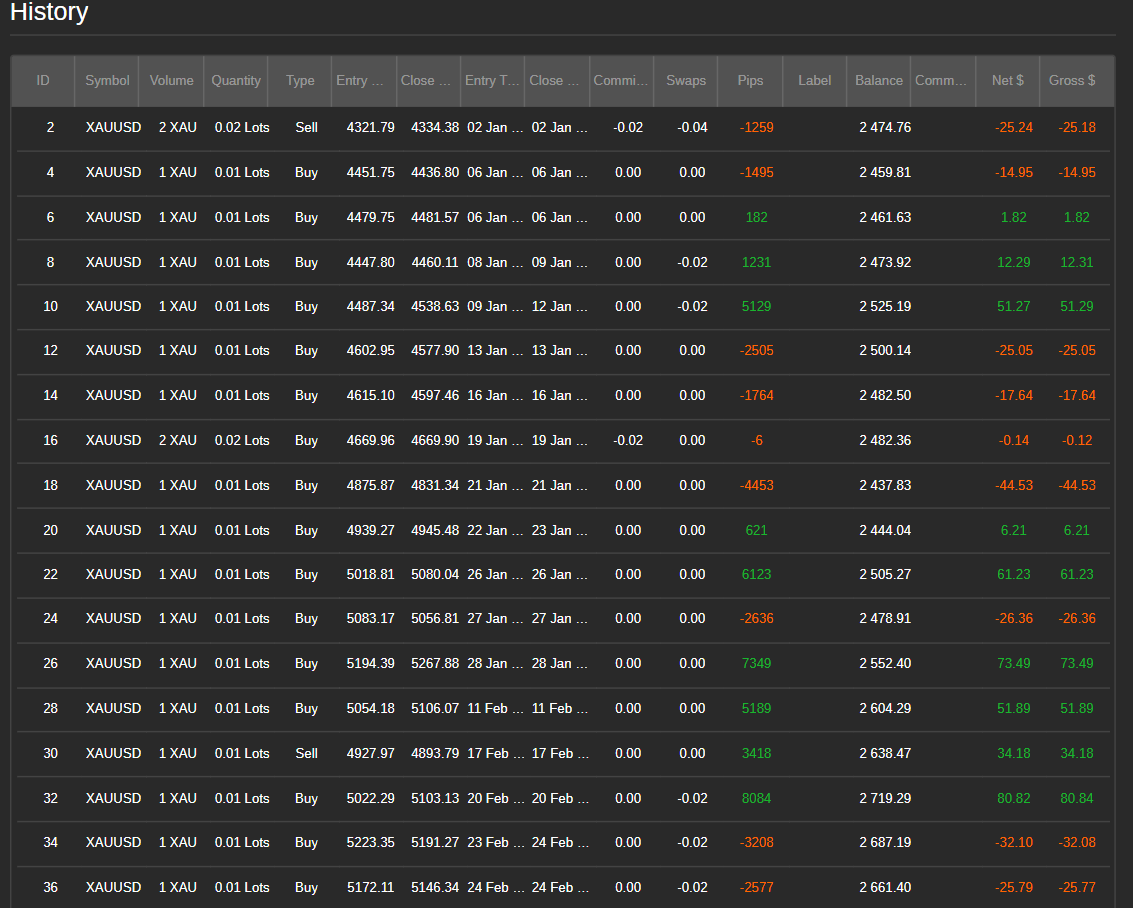The width and height of the screenshot is (1133, 908).
Task: Click pips value 5129
Action: click(757, 306)
